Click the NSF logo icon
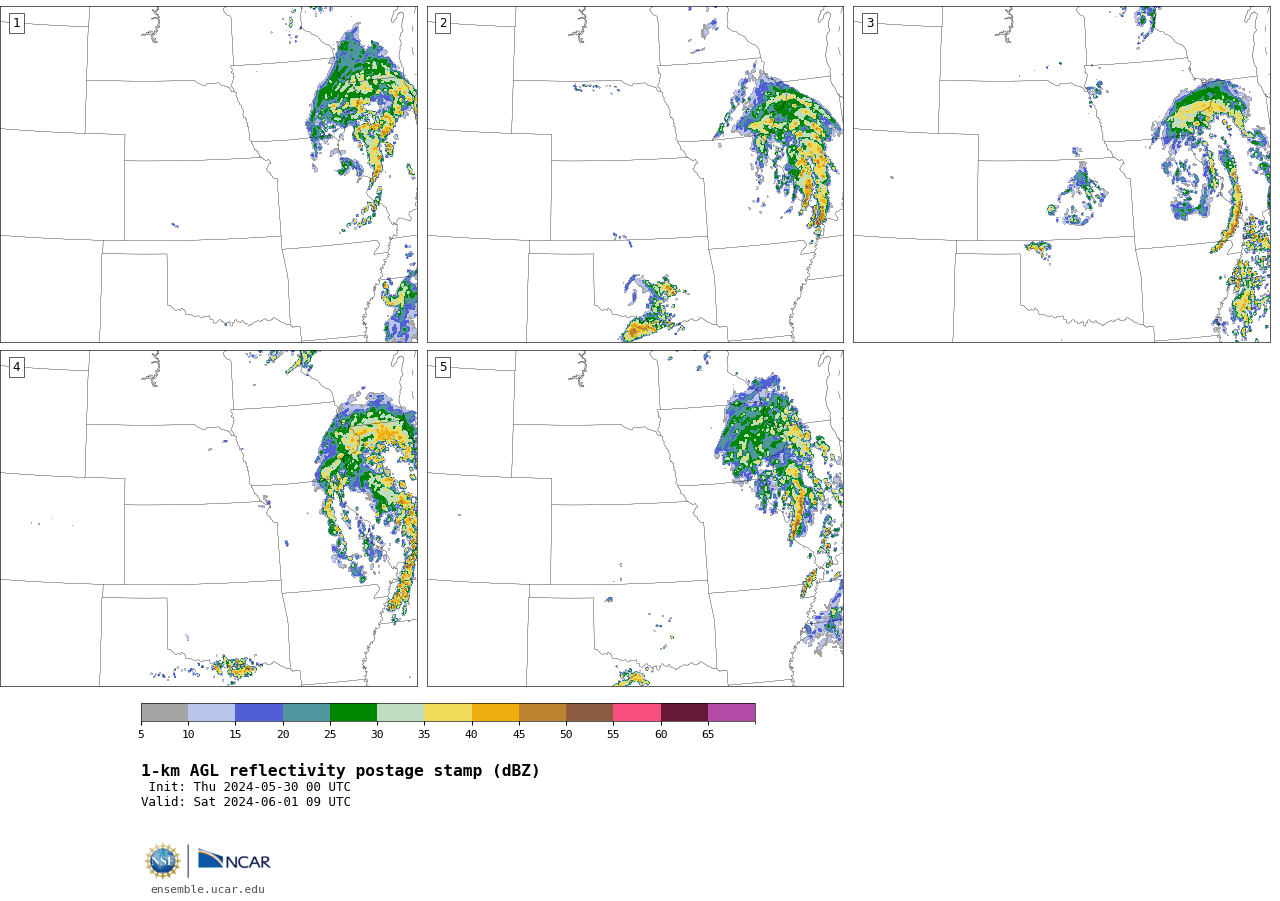The height and width of the screenshot is (901, 1280). tap(163, 861)
